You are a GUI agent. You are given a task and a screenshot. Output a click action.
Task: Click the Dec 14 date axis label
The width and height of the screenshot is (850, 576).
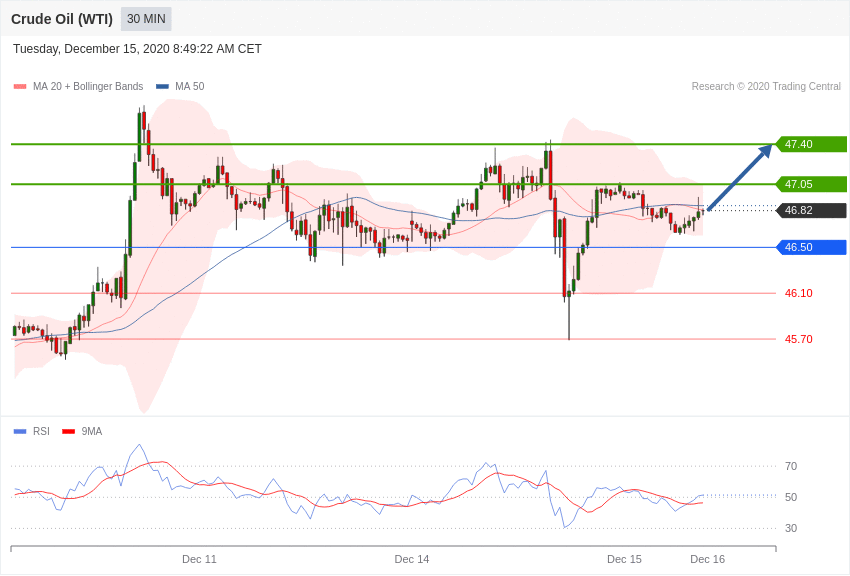[411, 559]
